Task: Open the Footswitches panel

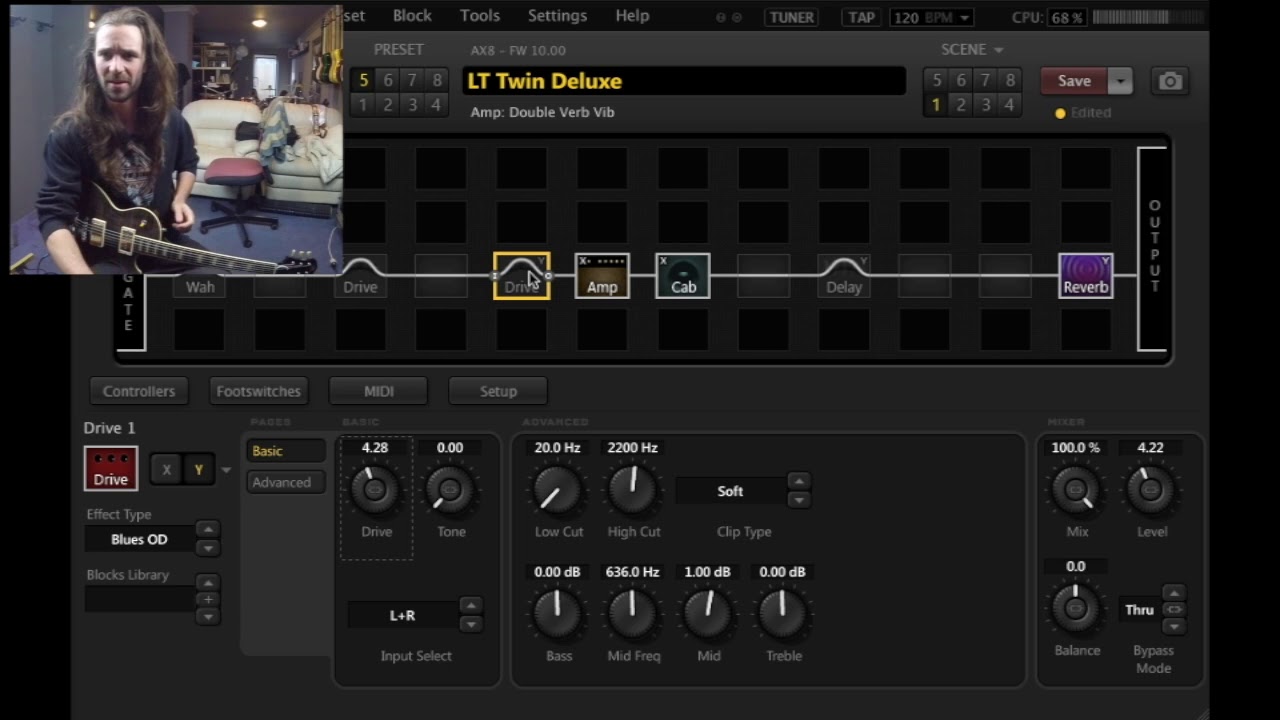Action: click(x=259, y=391)
